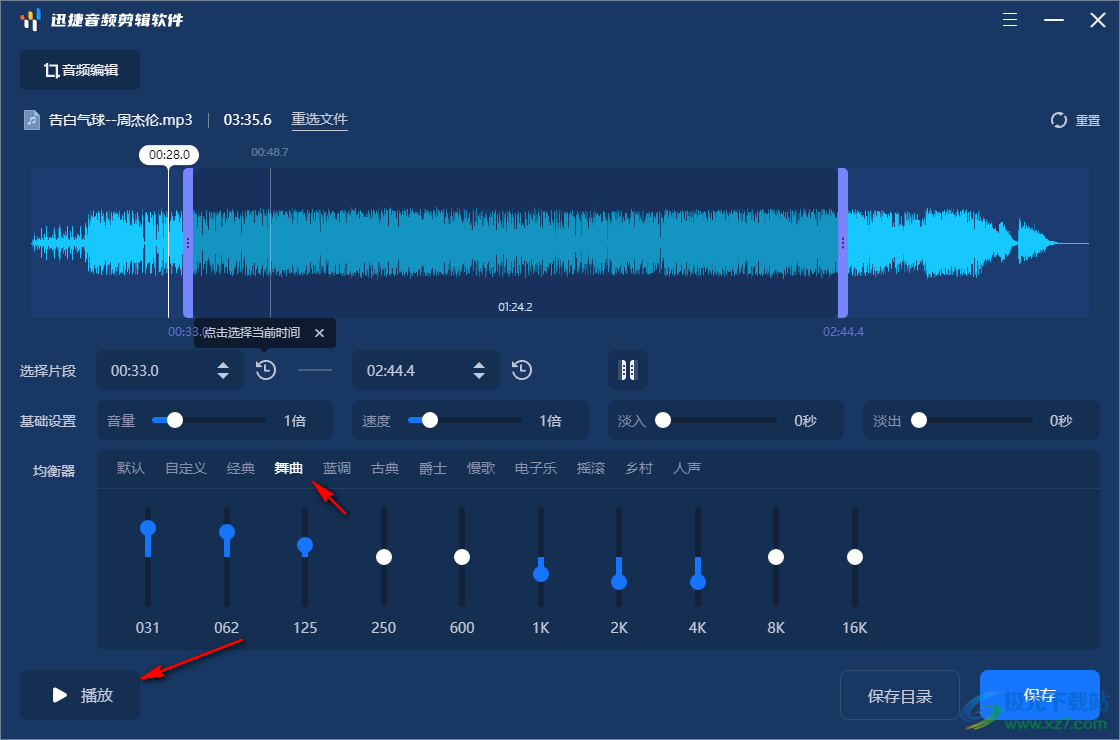Click the clock icon beside start time 00:33.0
The height and width of the screenshot is (740, 1120).
(x=265, y=370)
